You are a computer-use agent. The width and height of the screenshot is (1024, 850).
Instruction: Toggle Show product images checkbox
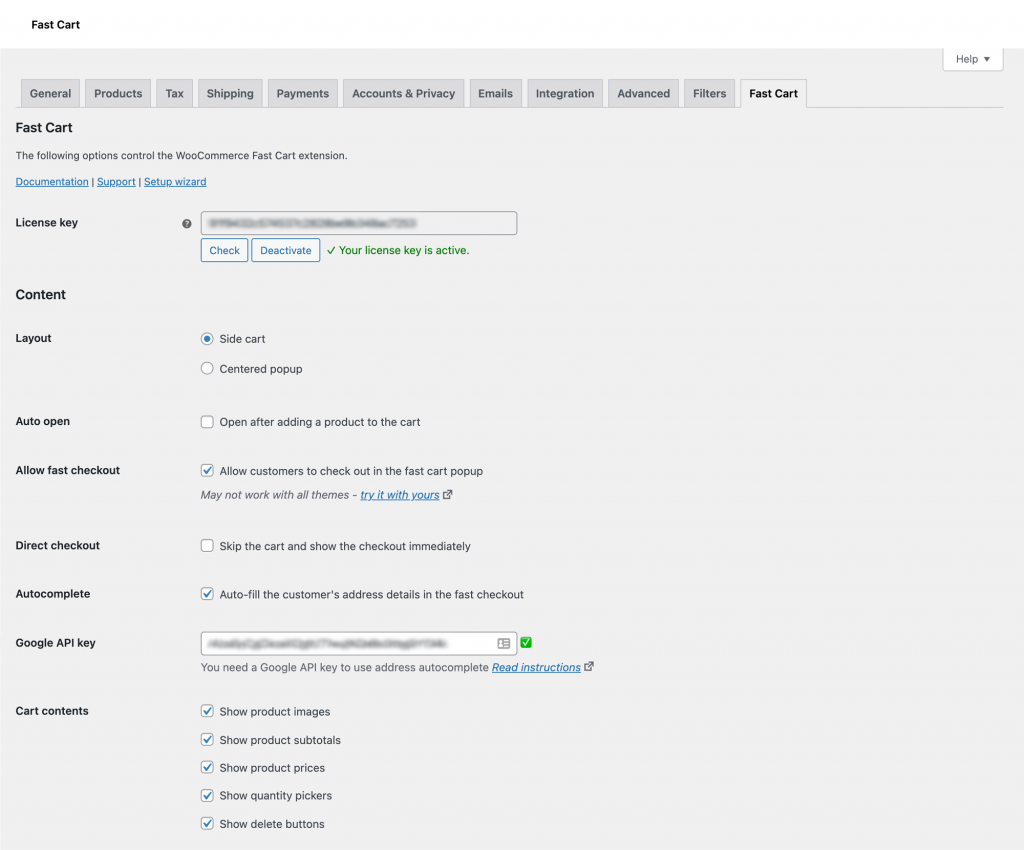[208, 712]
